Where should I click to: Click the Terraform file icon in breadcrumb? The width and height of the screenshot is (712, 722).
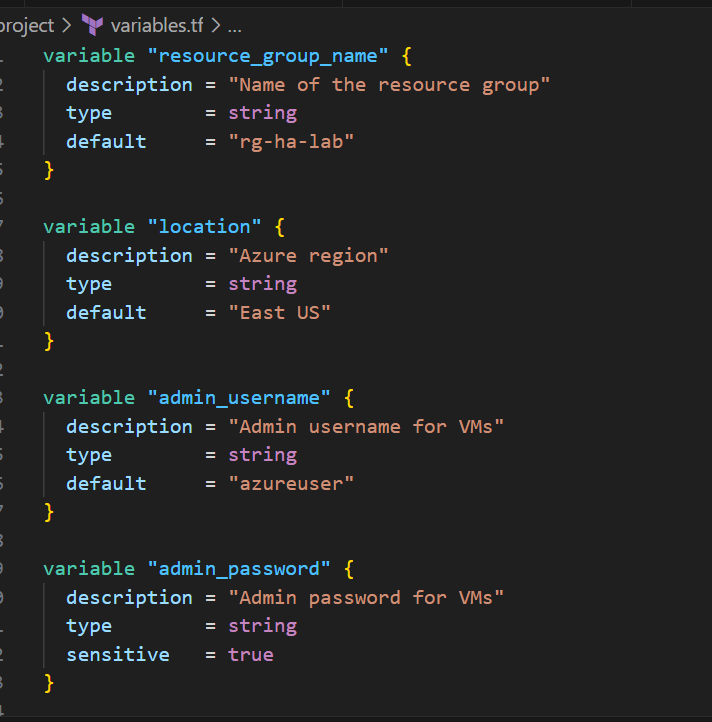pos(92,25)
